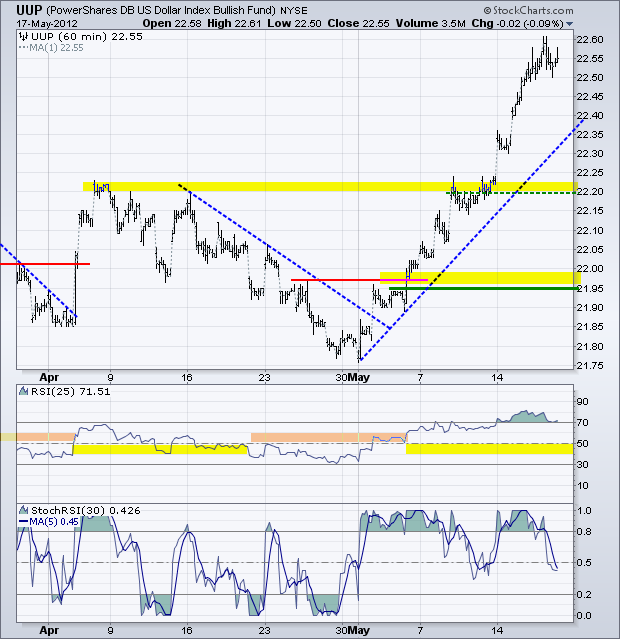Click the 21.90 price axis label
The height and width of the screenshot is (639, 620).
click(589, 307)
